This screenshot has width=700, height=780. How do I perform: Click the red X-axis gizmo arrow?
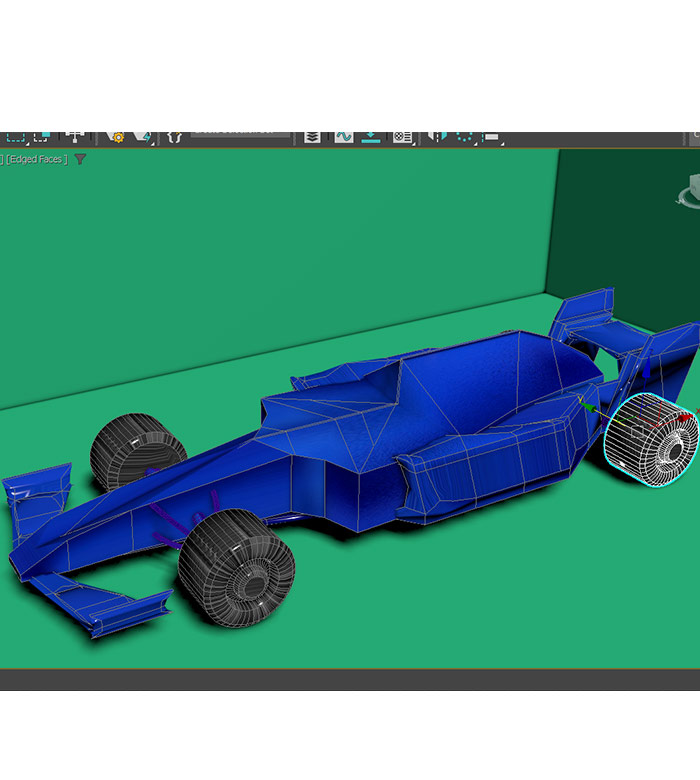tap(684, 416)
